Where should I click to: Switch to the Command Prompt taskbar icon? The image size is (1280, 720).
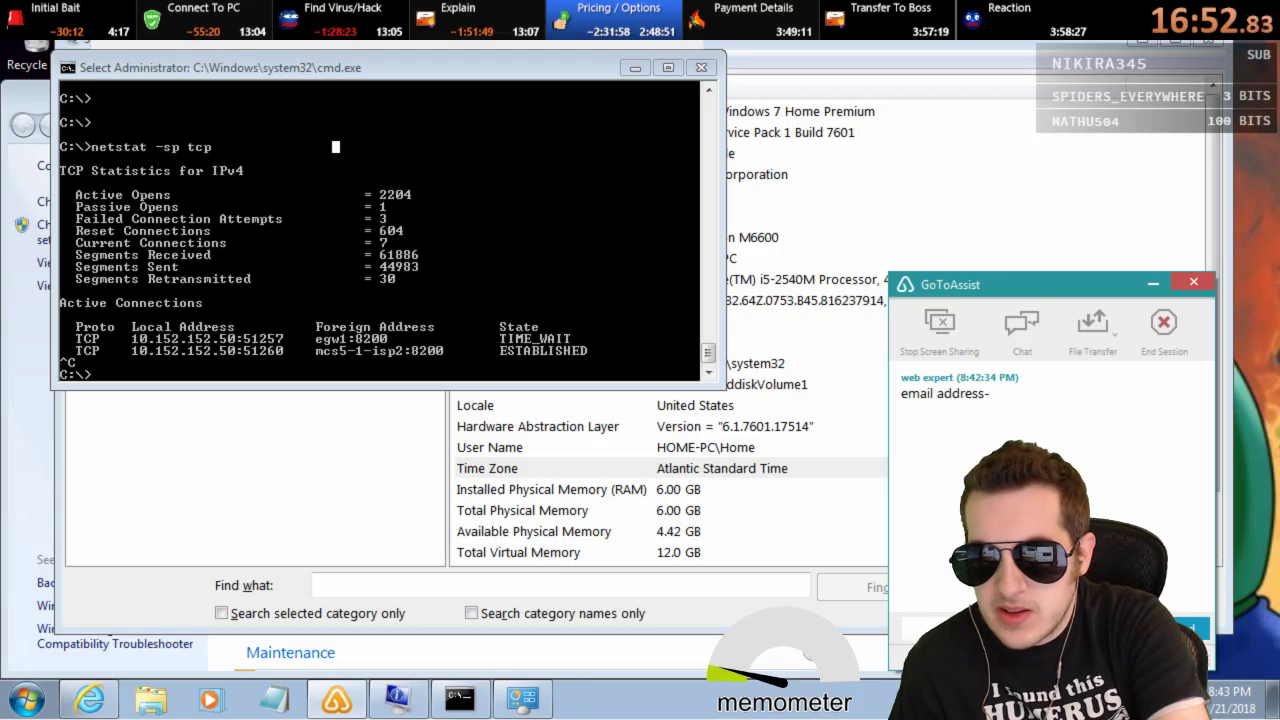point(460,698)
